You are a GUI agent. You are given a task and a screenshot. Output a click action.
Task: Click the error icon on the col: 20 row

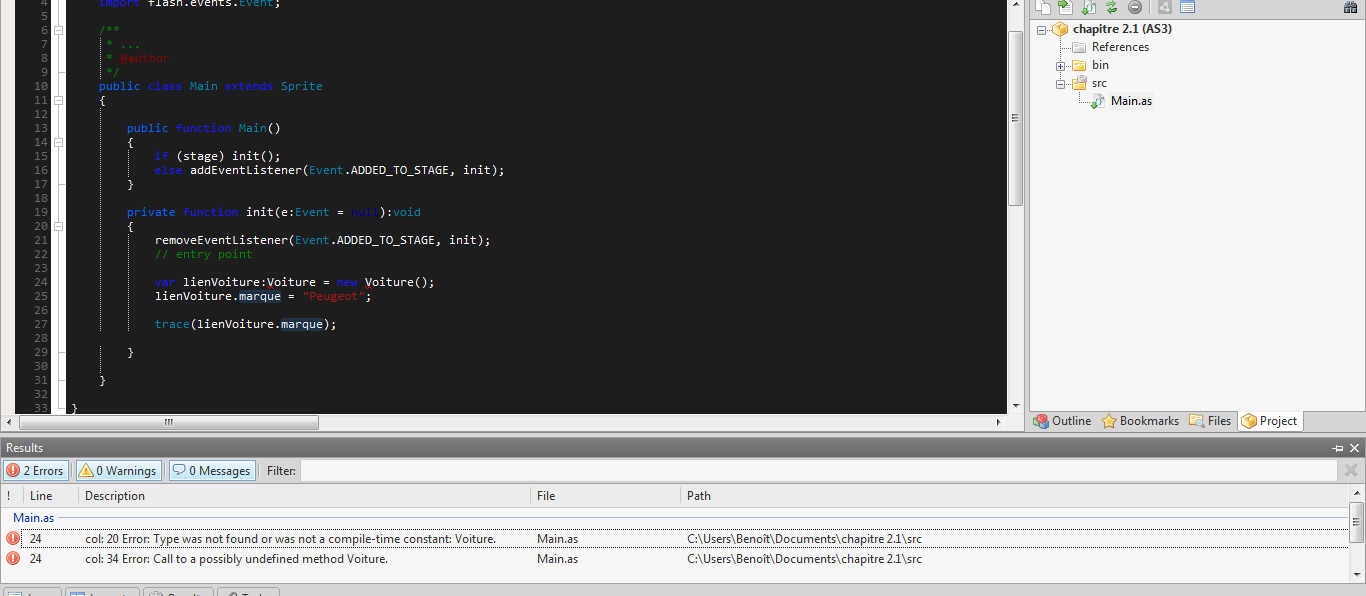tap(13, 539)
